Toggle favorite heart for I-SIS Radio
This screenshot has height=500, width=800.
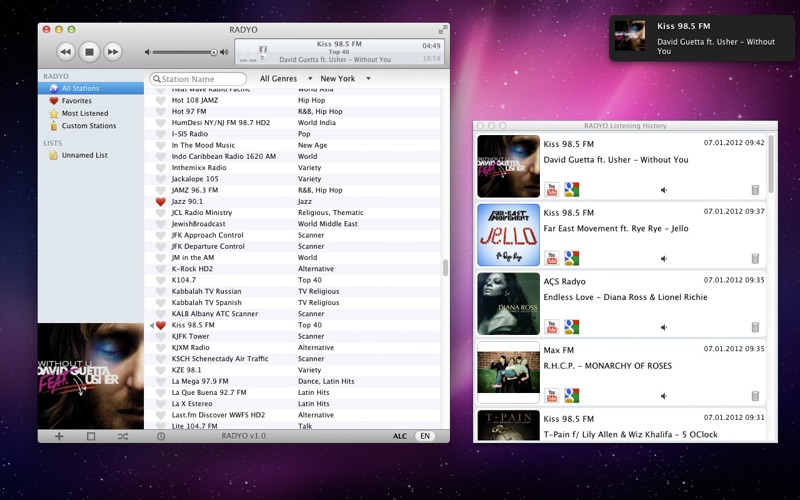point(161,134)
